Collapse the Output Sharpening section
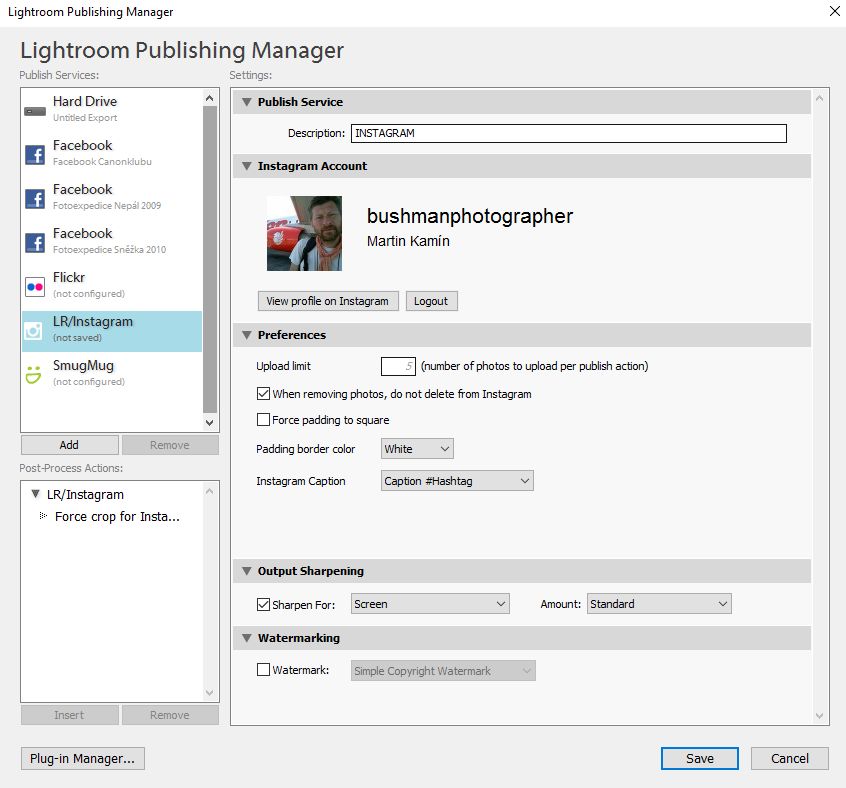 [x=247, y=571]
